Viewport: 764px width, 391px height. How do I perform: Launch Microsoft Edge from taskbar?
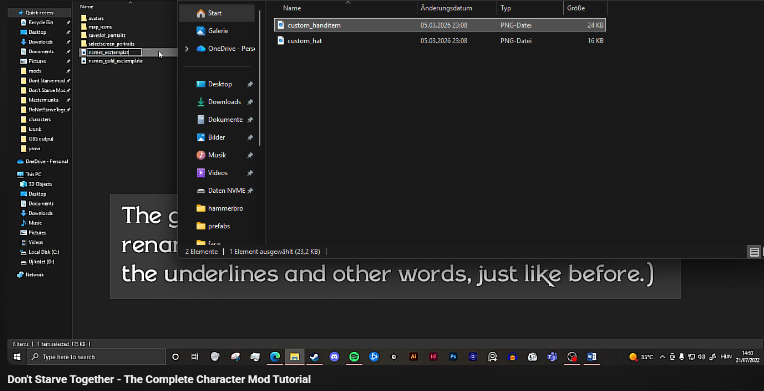tap(275, 357)
